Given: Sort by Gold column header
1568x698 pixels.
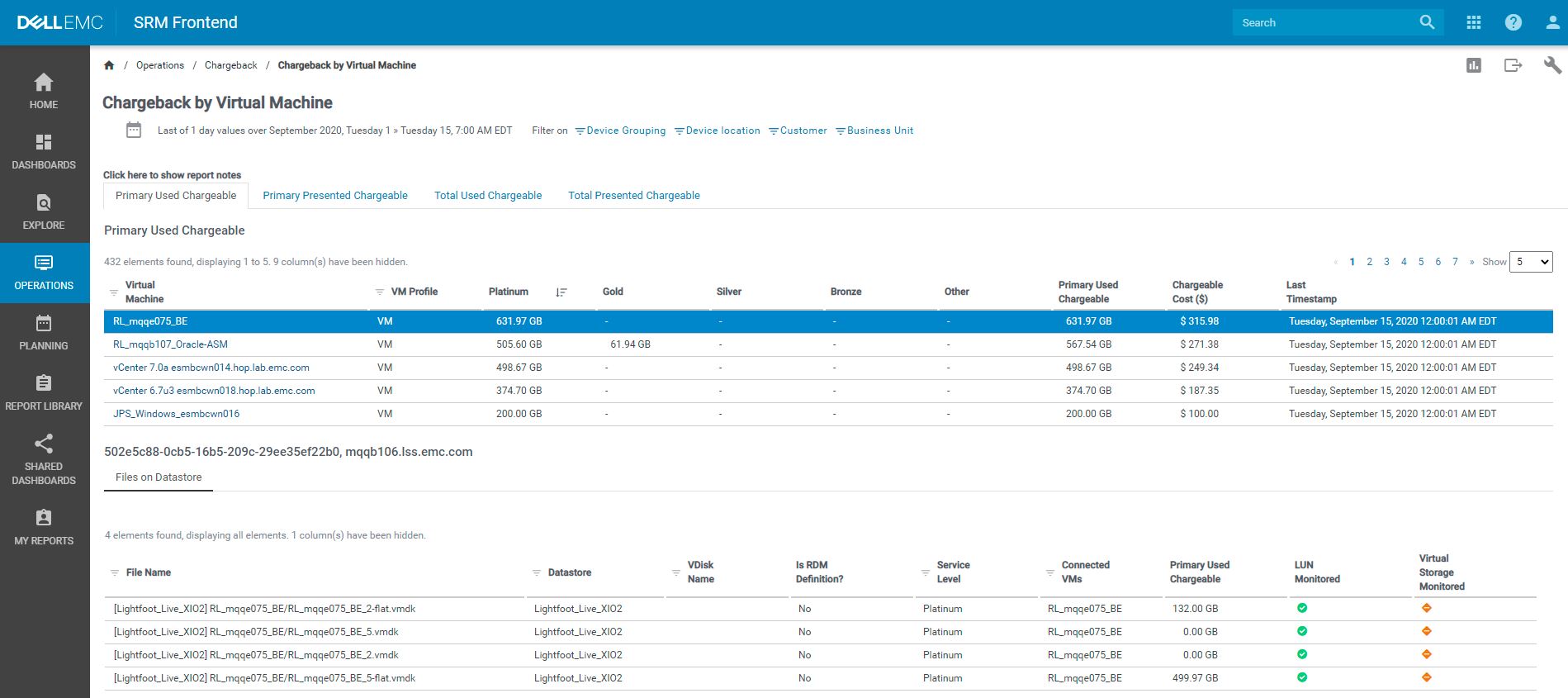Looking at the screenshot, I should point(613,292).
